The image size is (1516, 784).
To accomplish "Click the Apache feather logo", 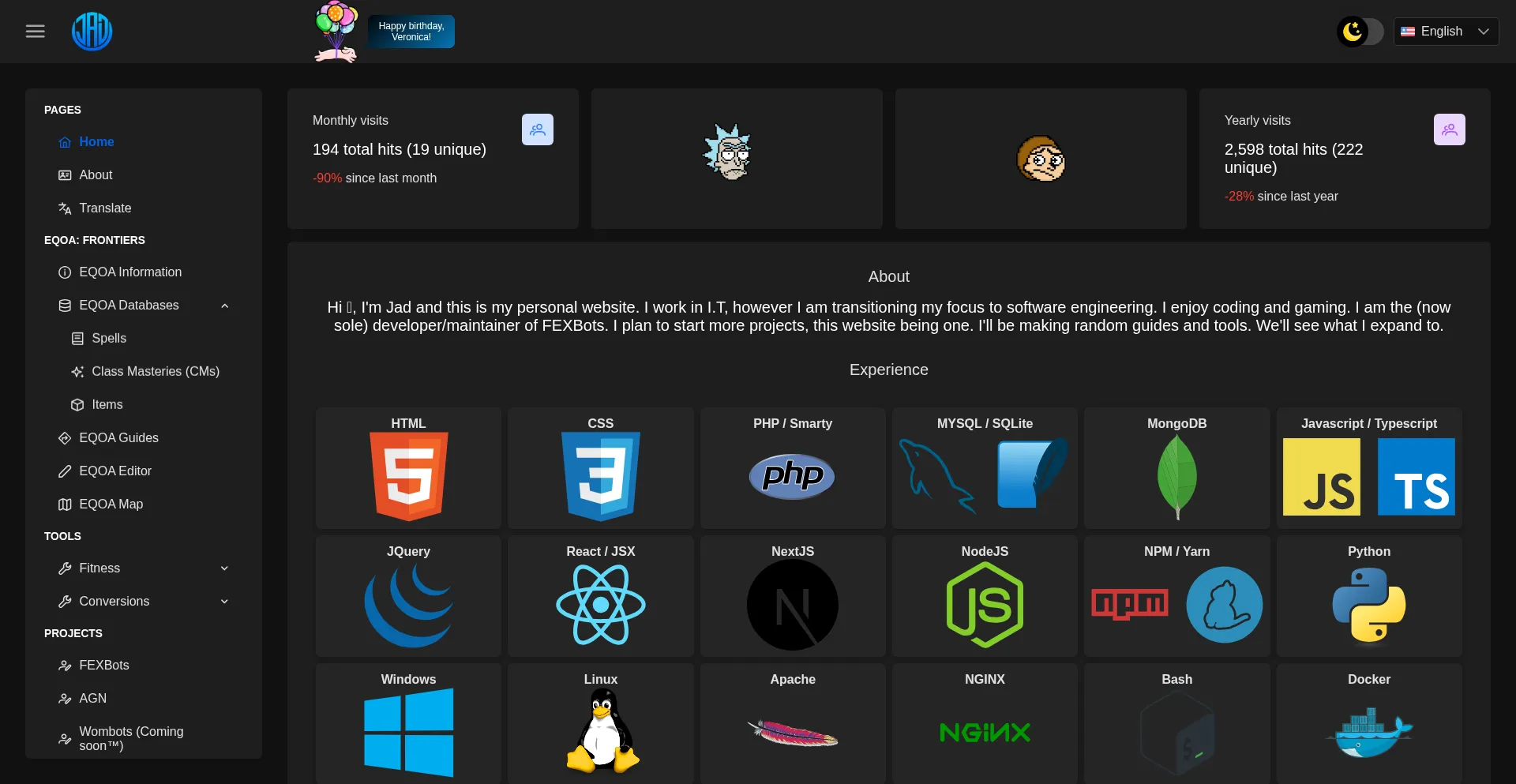I will pyautogui.click(x=793, y=733).
